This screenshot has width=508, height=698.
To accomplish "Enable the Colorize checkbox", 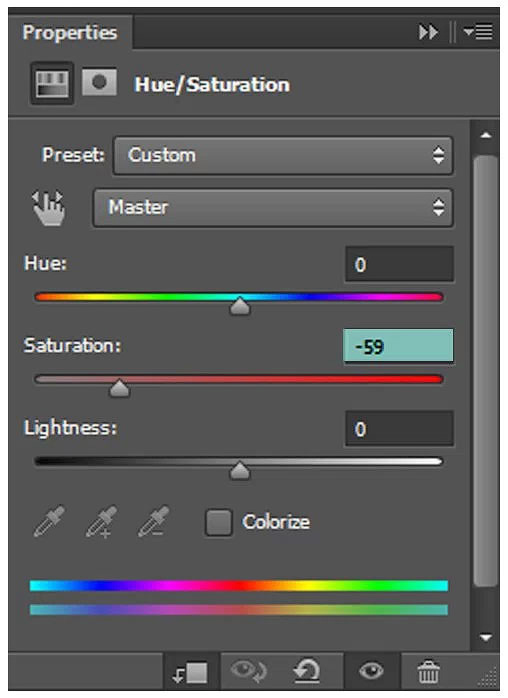I will [x=218, y=522].
